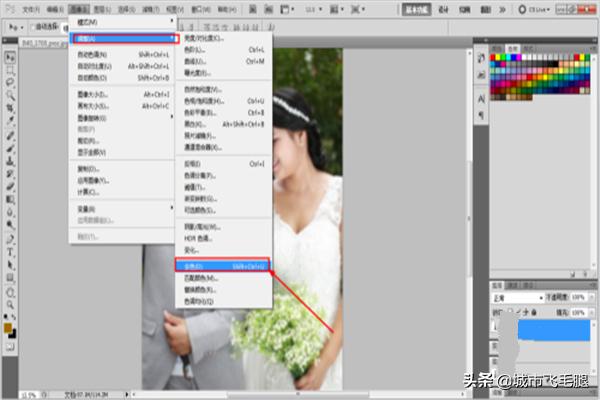Click the horizontal scrollbar of the document
Viewport: 600px width, 400px height.
[x=298, y=394]
